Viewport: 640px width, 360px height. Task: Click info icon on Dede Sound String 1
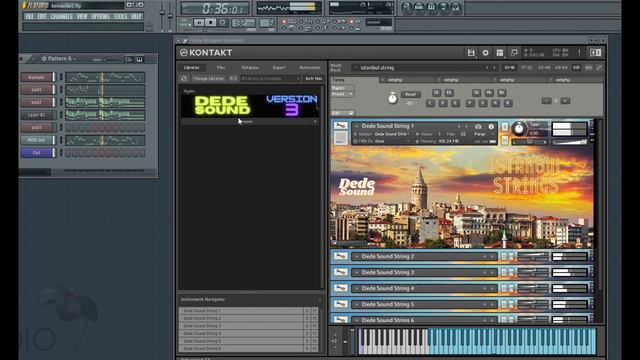click(491, 127)
